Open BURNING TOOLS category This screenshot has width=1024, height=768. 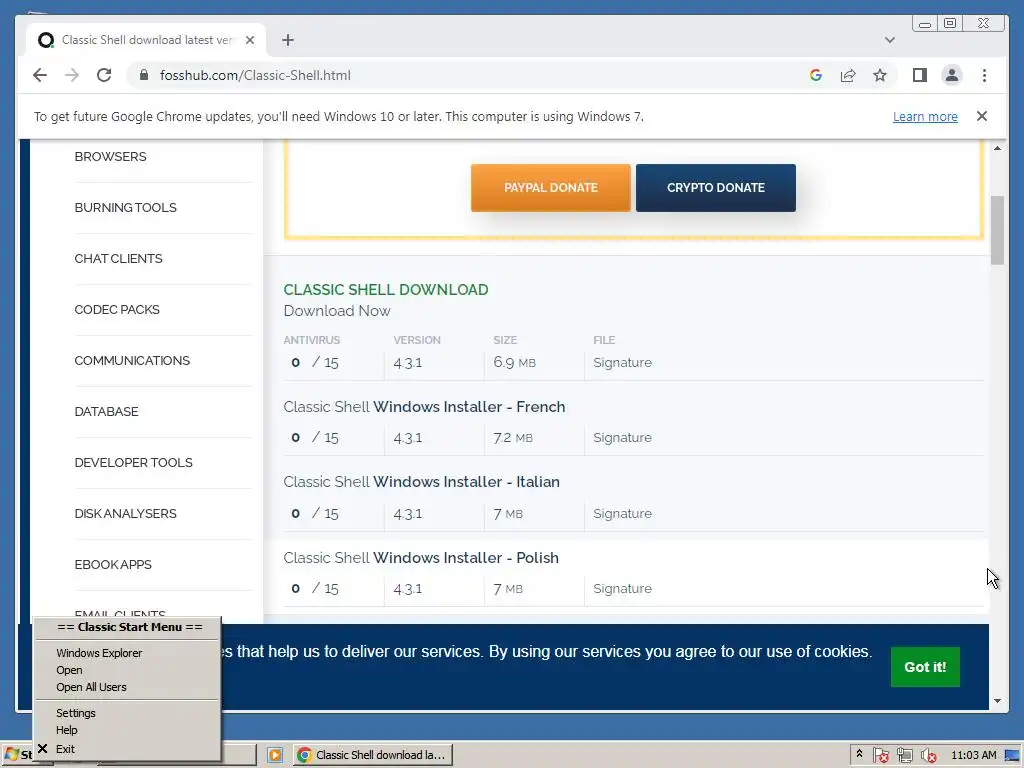pyautogui.click(x=125, y=208)
